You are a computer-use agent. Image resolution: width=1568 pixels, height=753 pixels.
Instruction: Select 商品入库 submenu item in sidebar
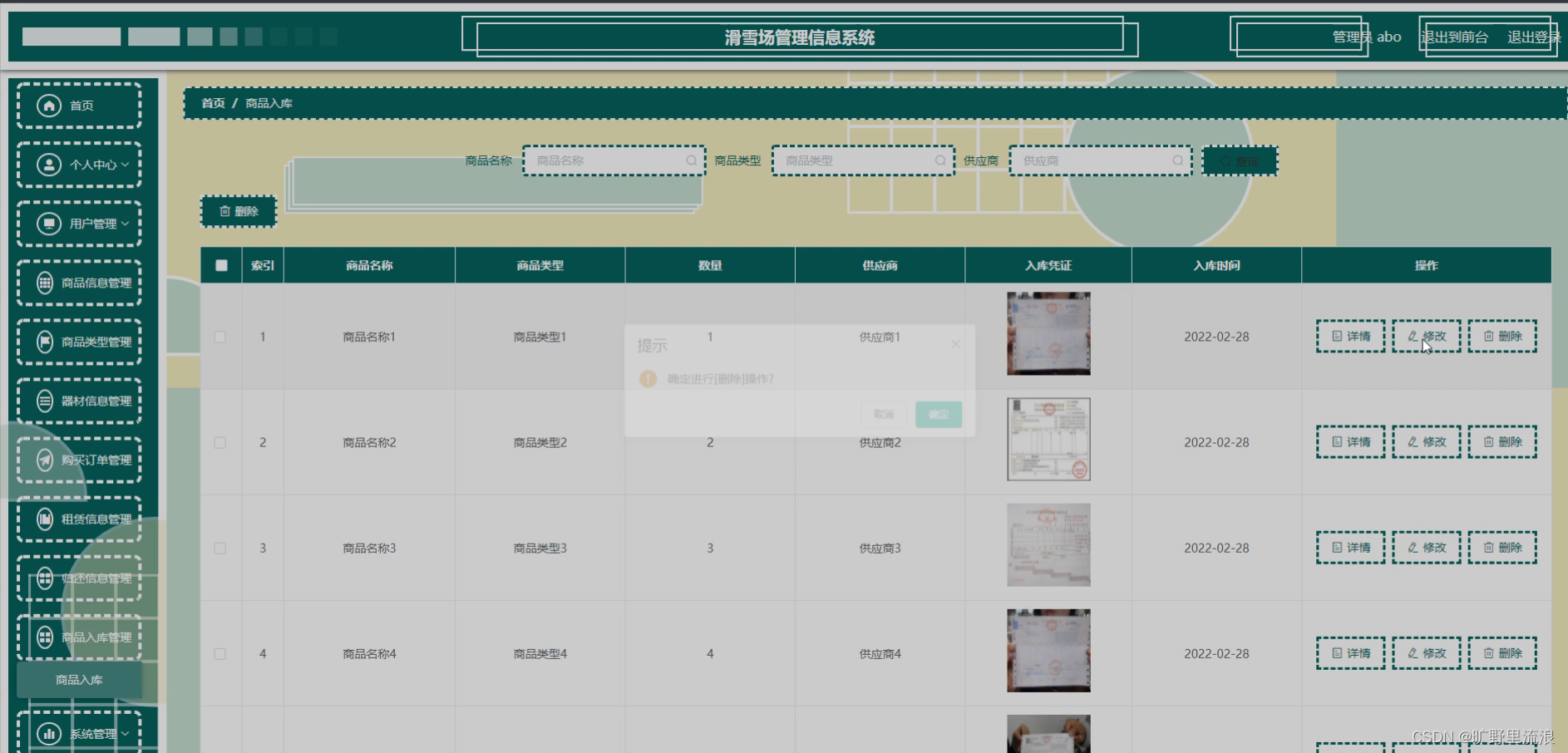click(79, 679)
